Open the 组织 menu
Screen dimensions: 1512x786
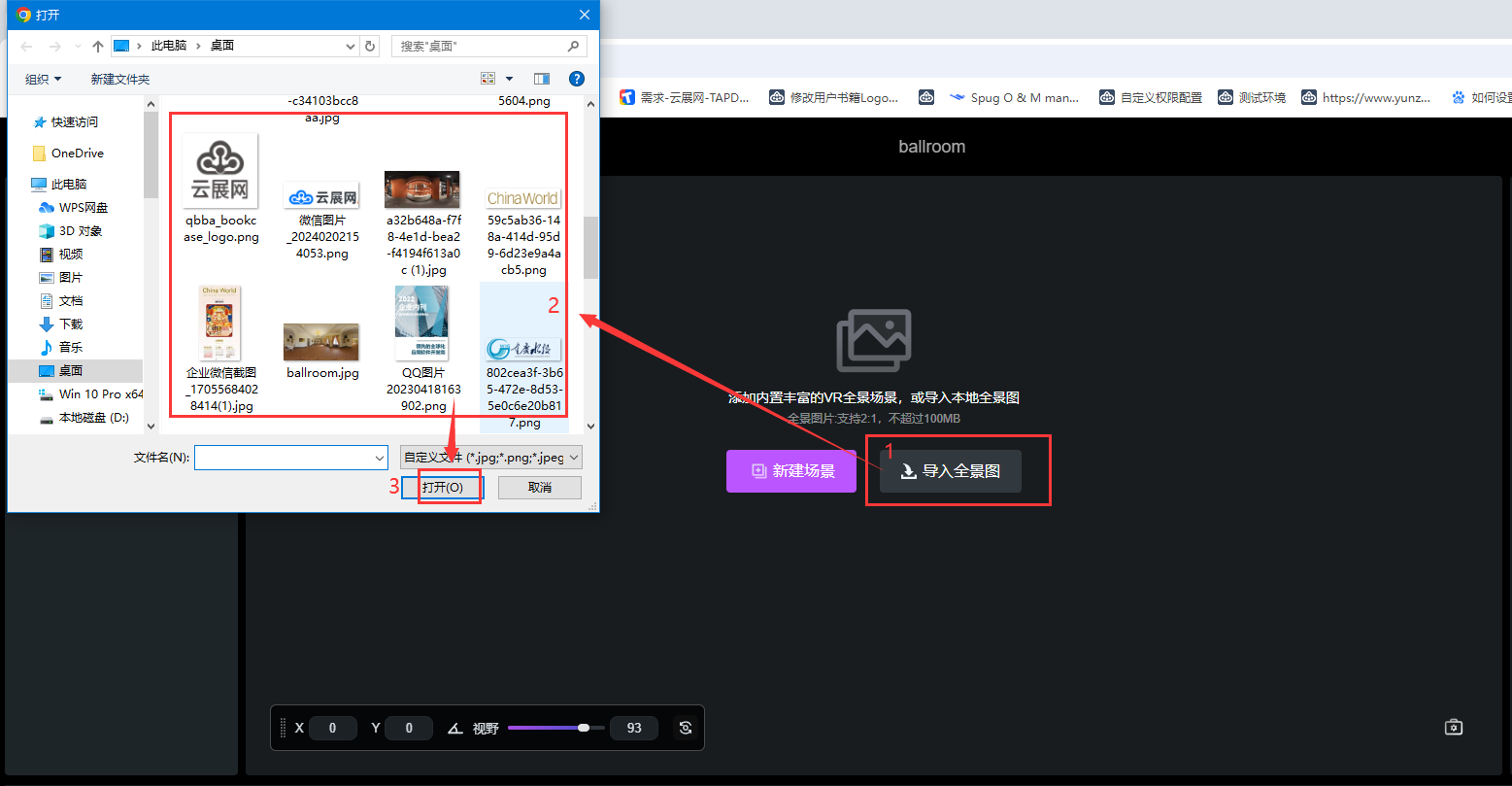point(43,79)
